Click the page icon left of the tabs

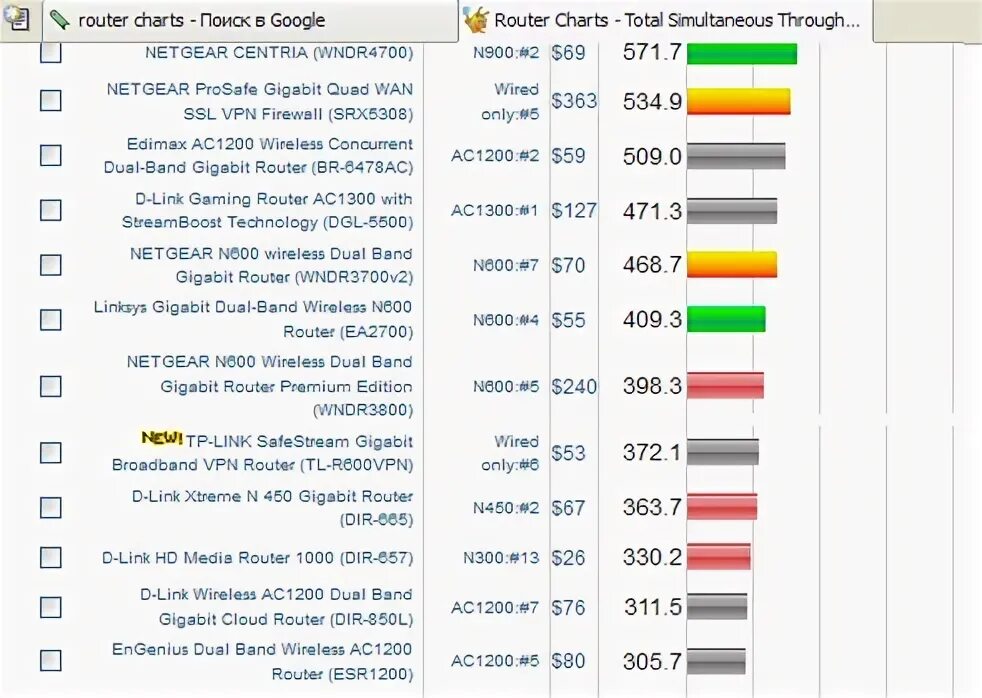tap(18, 18)
